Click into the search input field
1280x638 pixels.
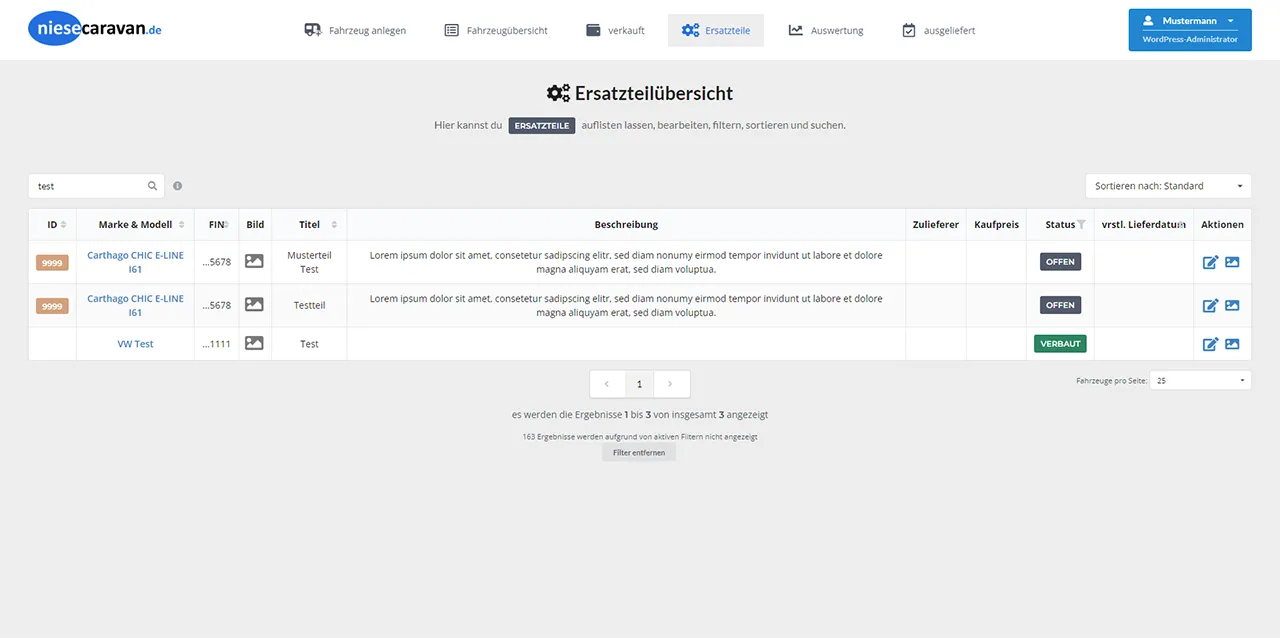click(88, 186)
